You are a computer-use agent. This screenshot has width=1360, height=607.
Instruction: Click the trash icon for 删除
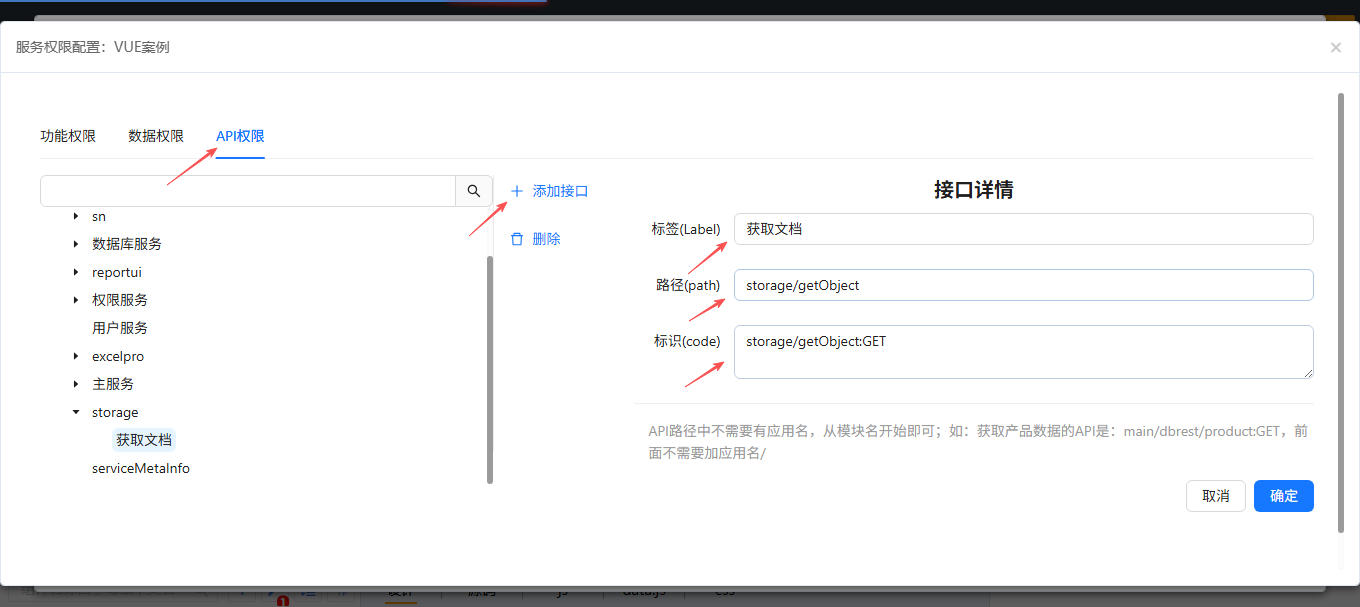(517, 239)
